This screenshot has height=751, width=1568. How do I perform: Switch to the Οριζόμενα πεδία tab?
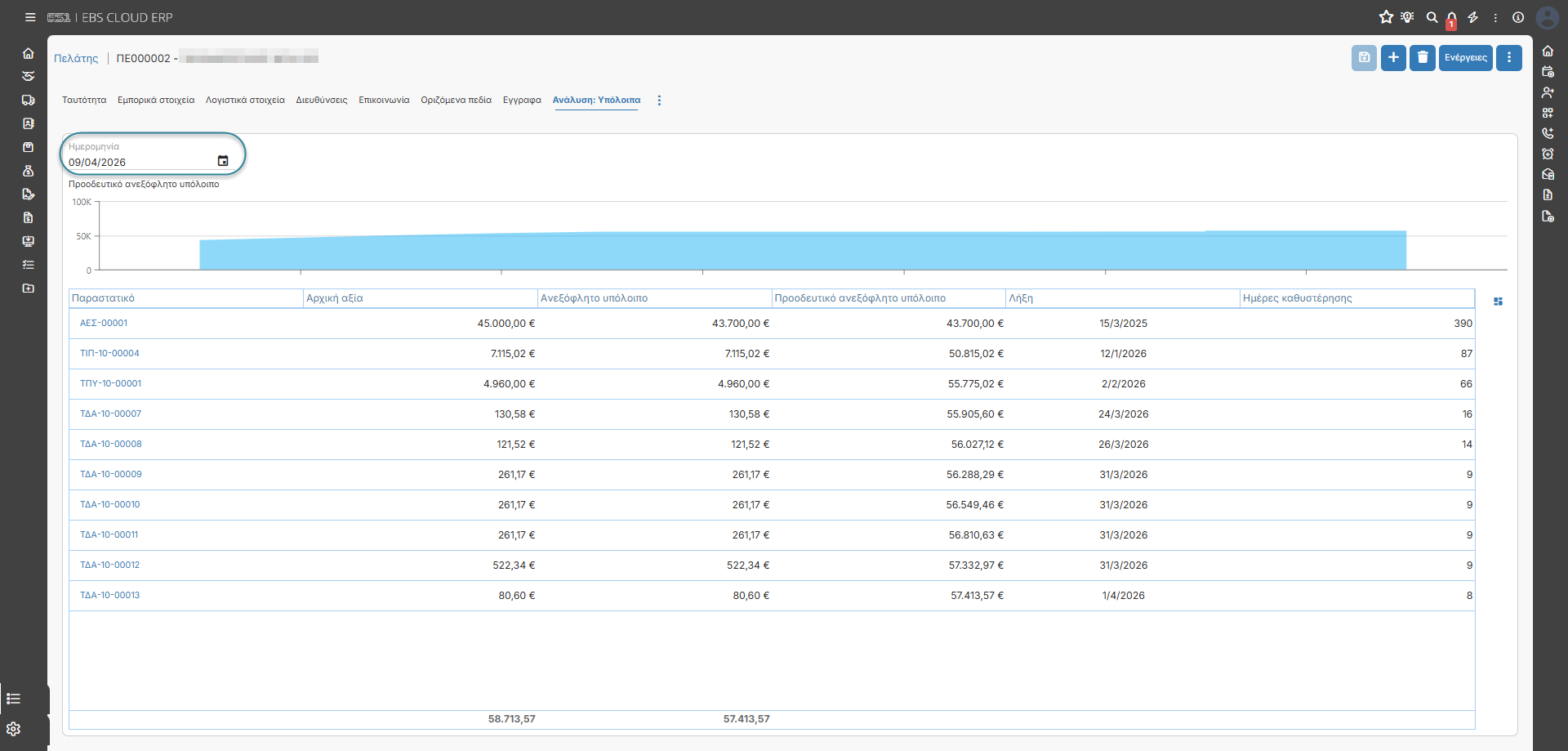pyautogui.click(x=456, y=101)
